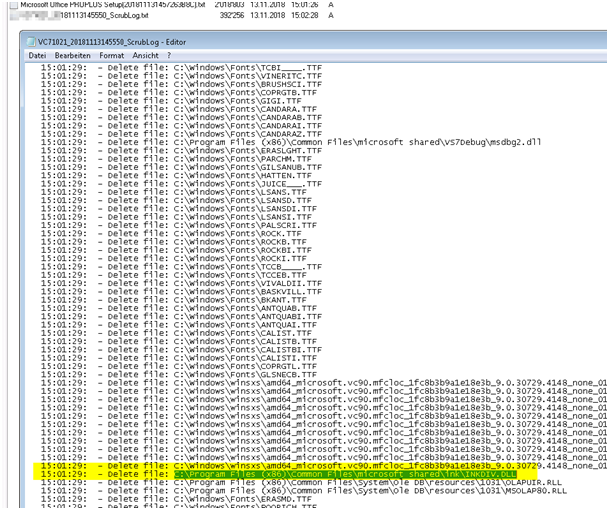Image resolution: width=609 pixels, height=510 pixels.
Task: Click the line deleting PARCHM.TTF
Action: tap(176, 159)
